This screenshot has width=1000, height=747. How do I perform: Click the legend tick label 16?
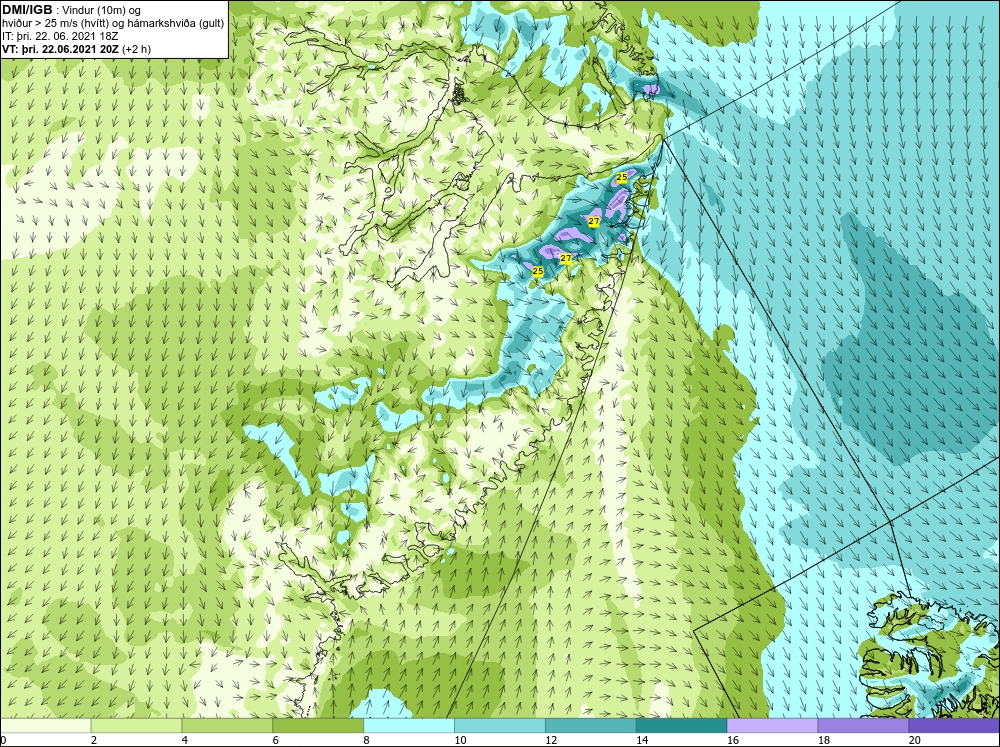pyautogui.click(x=733, y=740)
